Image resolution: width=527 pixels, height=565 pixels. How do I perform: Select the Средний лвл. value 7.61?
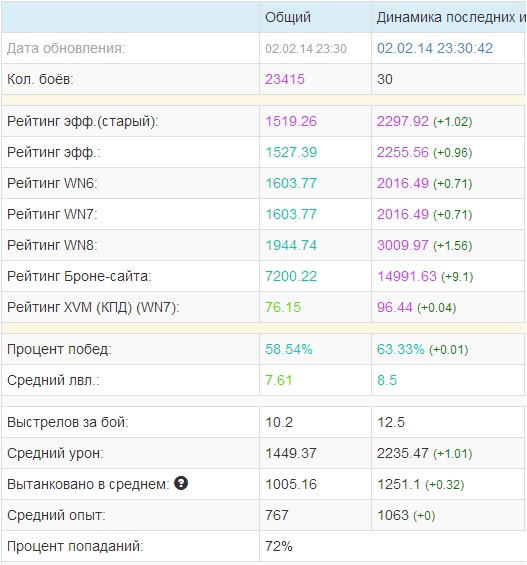[x=278, y=380]
